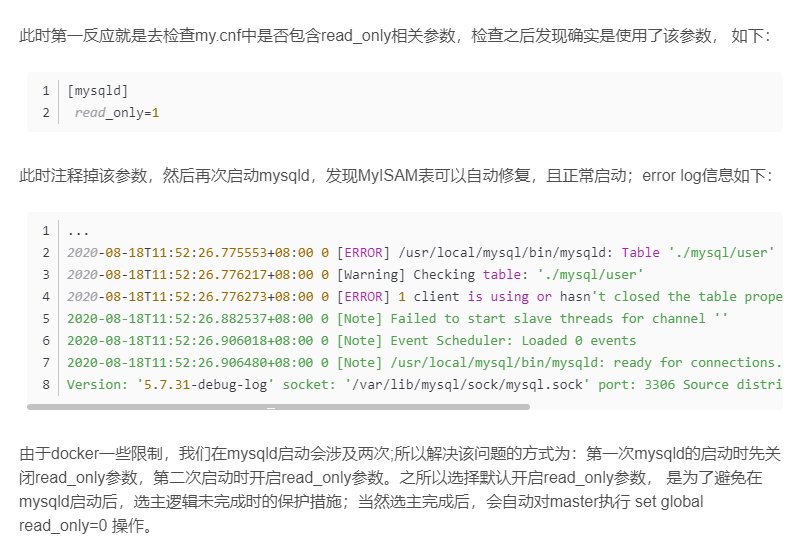Click the 'Failed to start slave threads' log line
The width and height of the screenshot is (808, 554).
tap(397, 318)
